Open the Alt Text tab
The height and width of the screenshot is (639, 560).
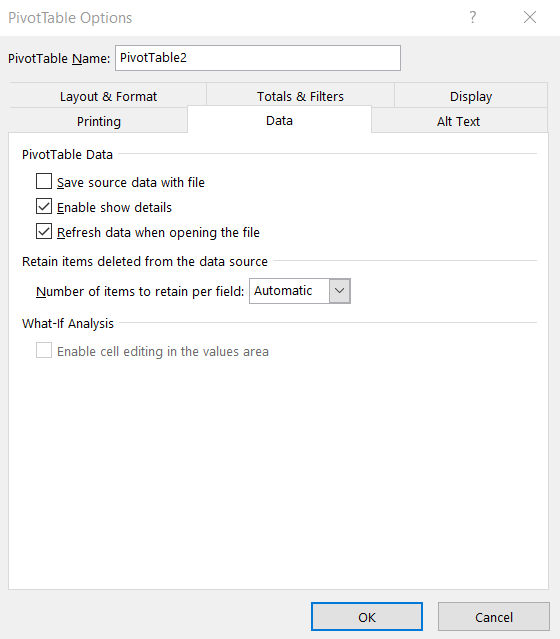click(459, 121)
